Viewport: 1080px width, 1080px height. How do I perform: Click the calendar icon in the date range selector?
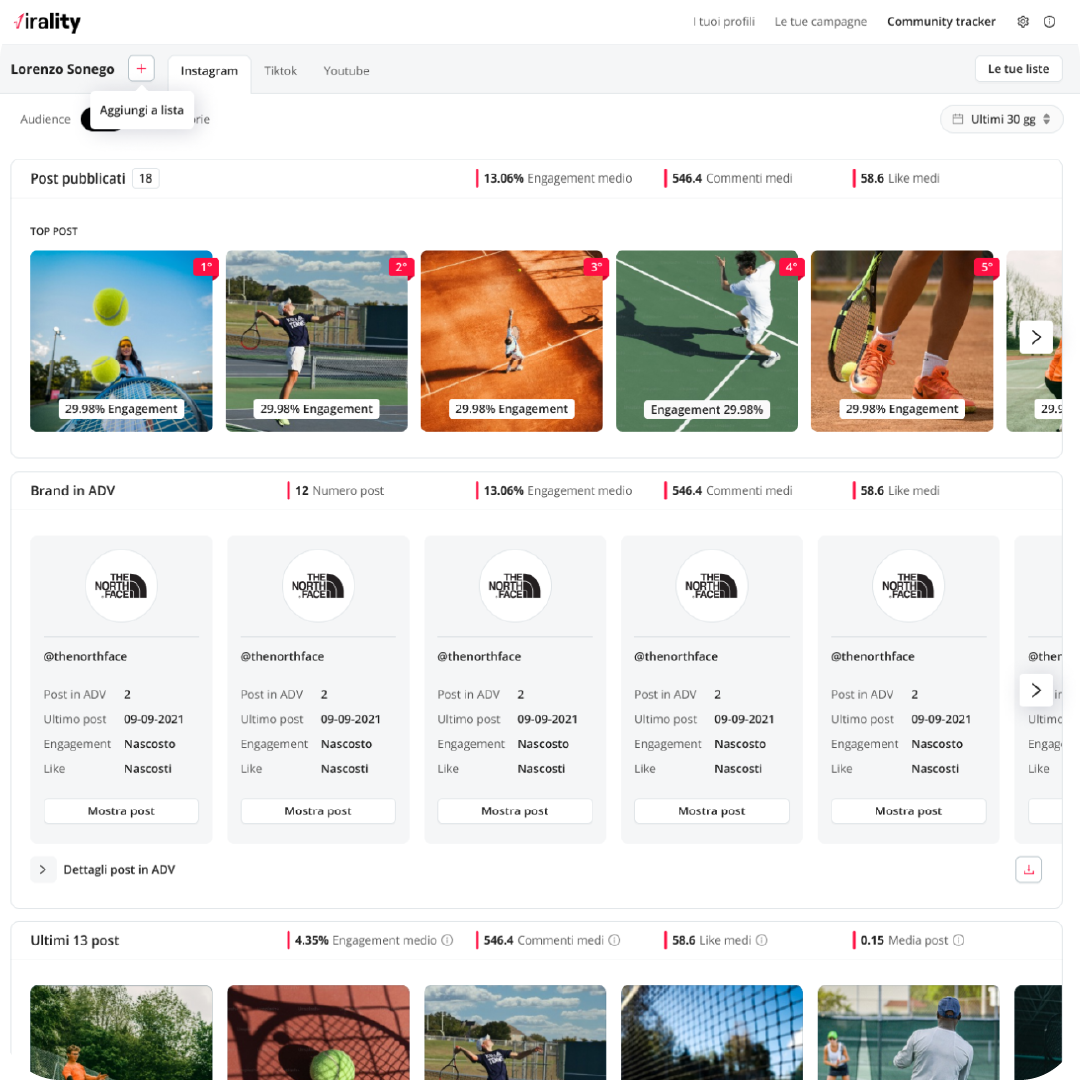click(957, 118)
